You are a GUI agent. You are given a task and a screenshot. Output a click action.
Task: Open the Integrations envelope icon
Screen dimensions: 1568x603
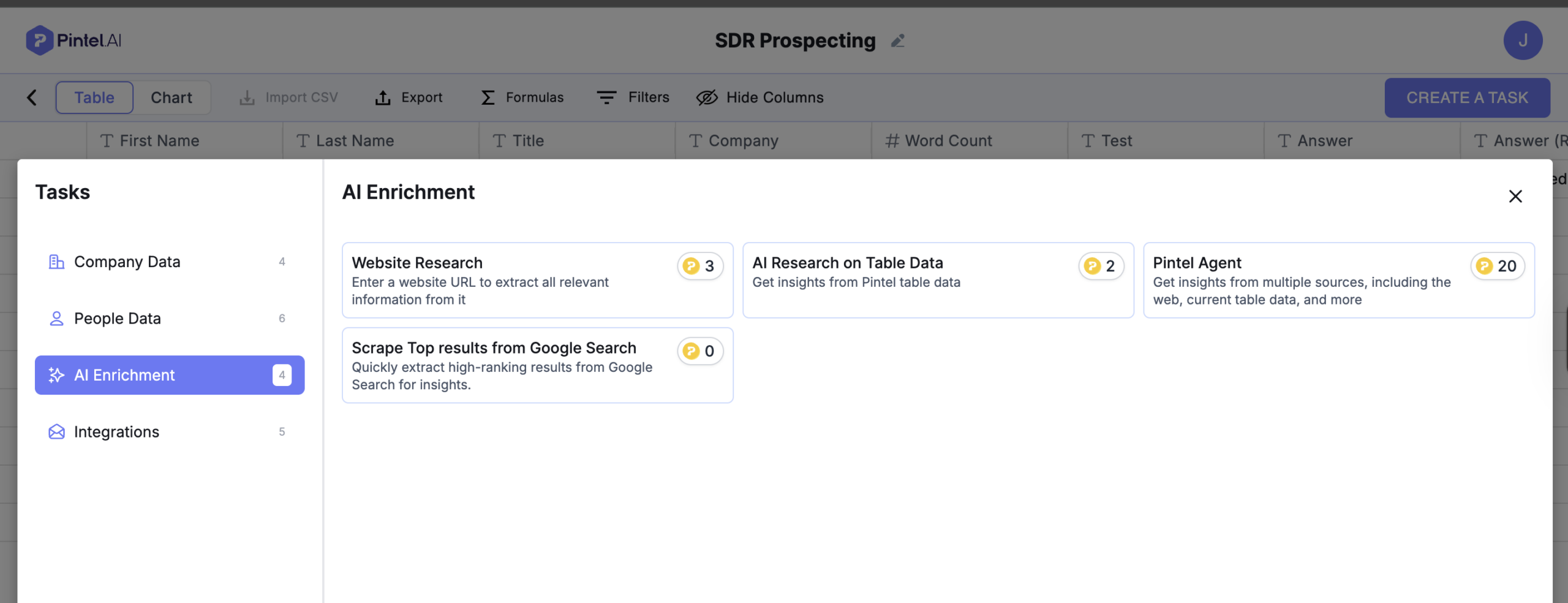click(x=56, y=431)
